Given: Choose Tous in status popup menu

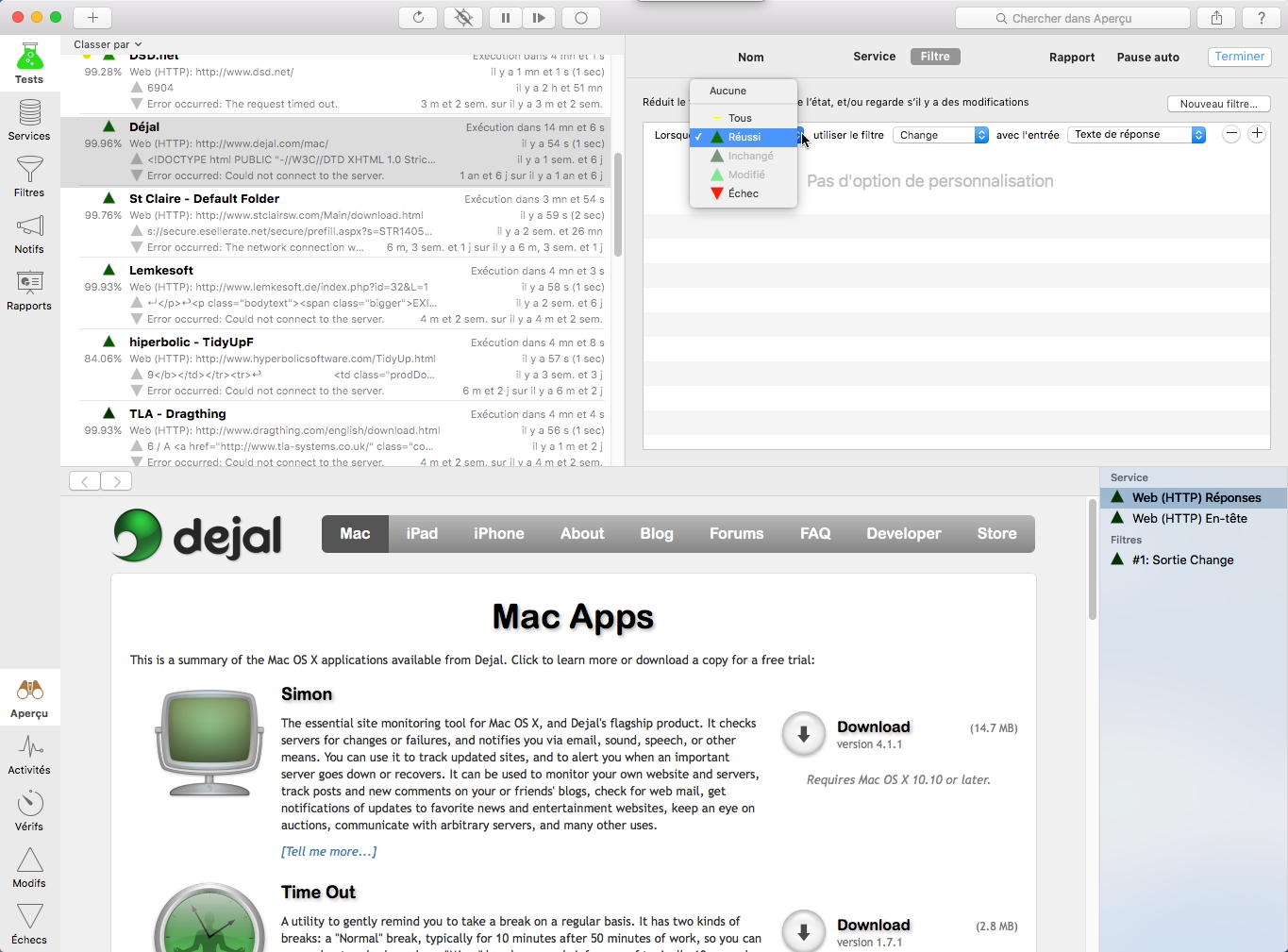Looking at the screenshot, I should click(x=744, y=118).
